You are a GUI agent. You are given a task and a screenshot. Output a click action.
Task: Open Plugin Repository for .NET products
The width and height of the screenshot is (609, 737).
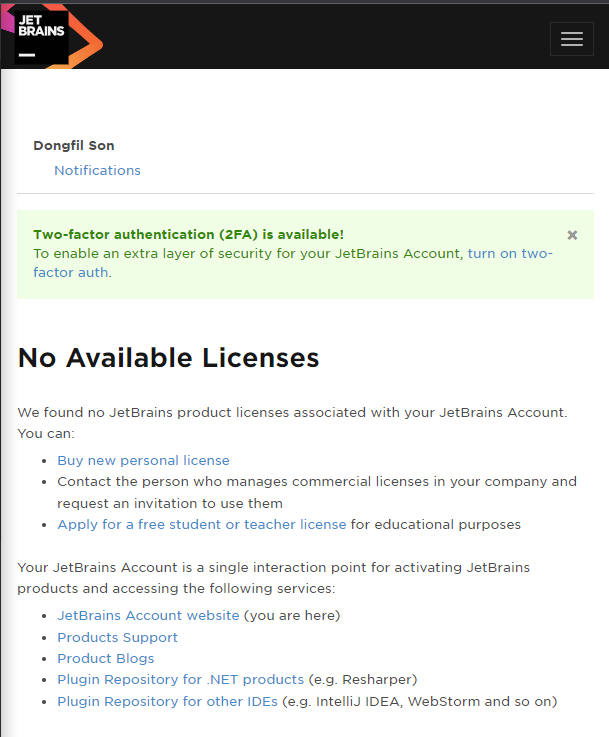click(x=180, y=680)
